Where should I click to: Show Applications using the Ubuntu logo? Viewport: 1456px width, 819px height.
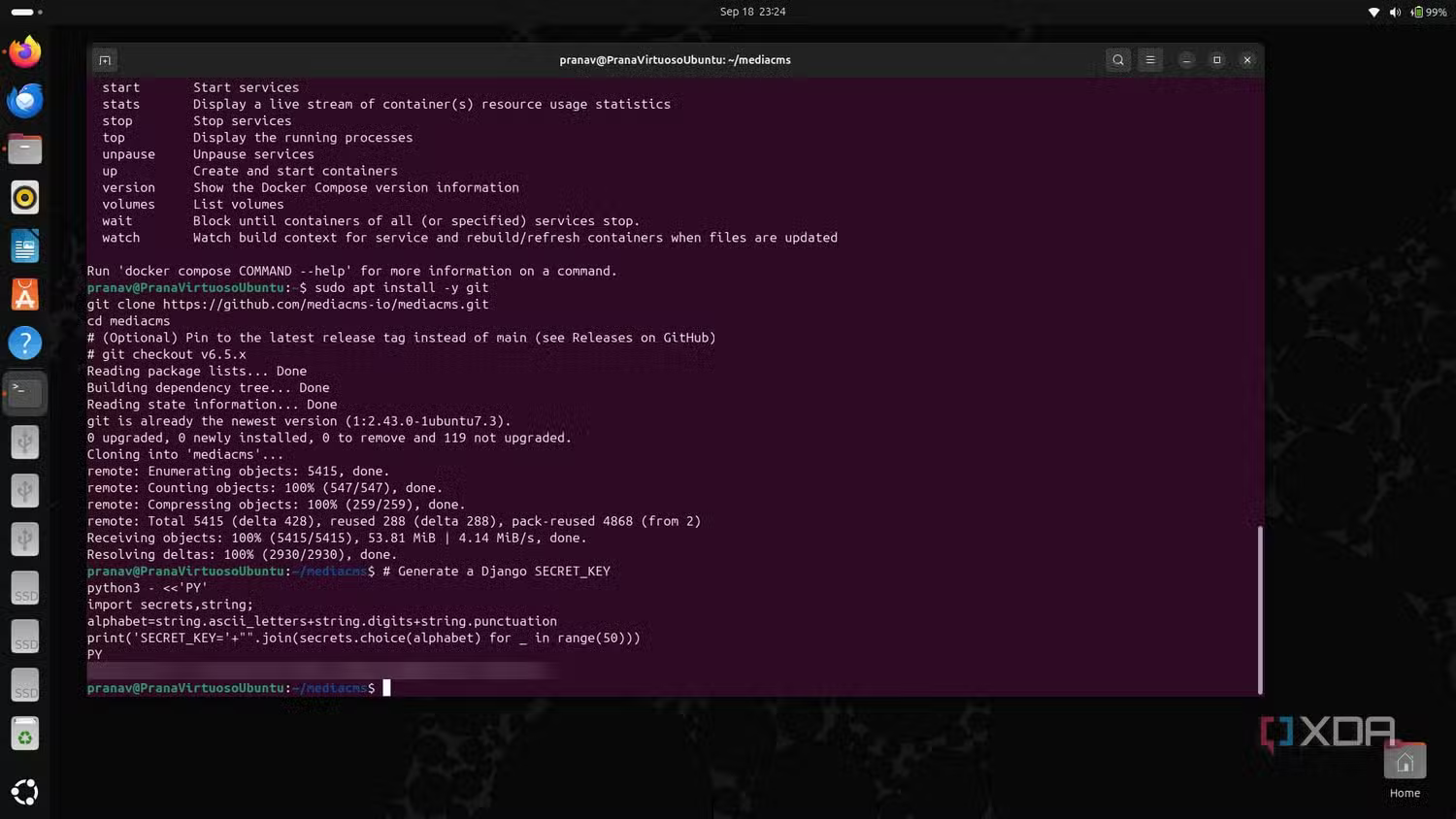(x=25, y=792)
